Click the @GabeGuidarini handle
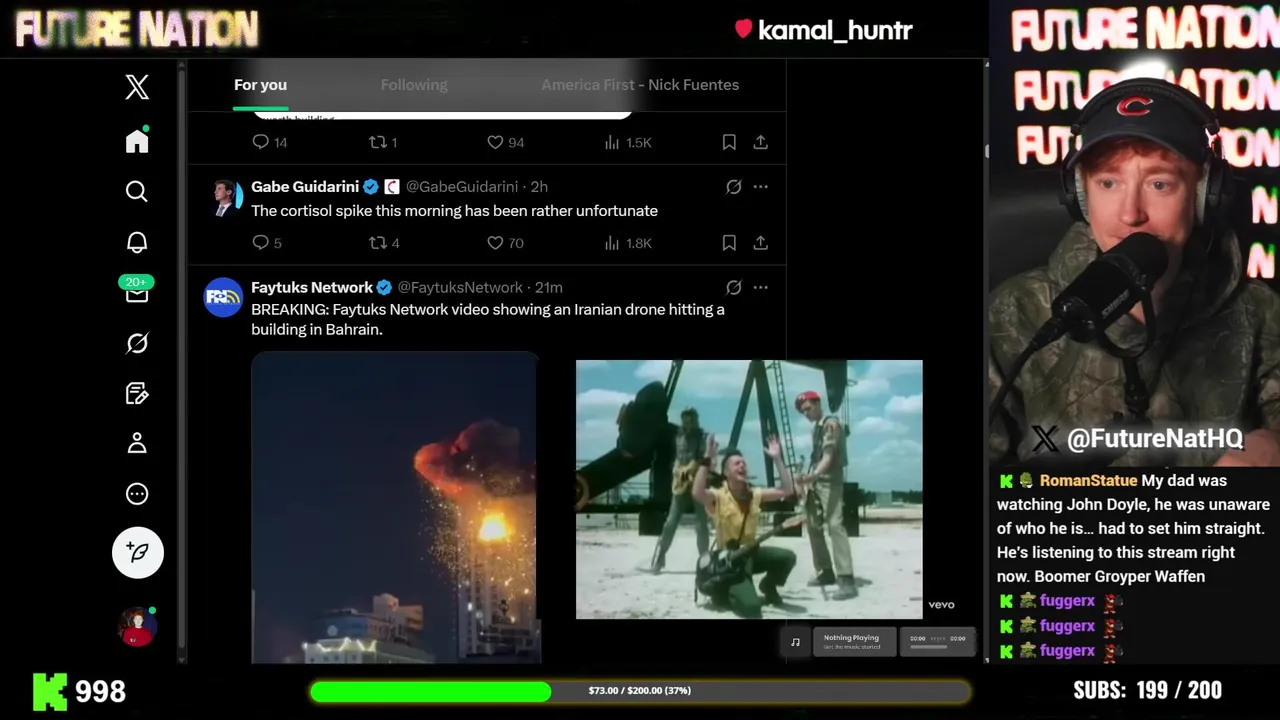Screen dimensions: 1280x720 click(x=462, y=187)
